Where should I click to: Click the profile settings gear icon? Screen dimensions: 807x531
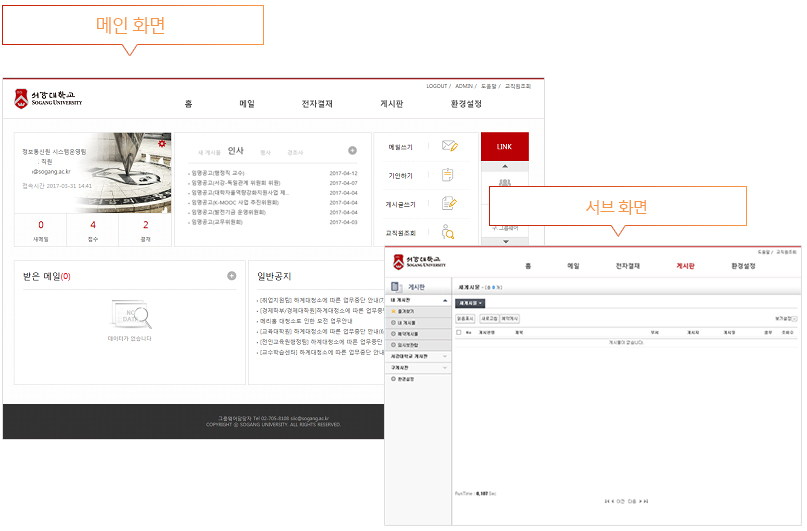[162, 144]
